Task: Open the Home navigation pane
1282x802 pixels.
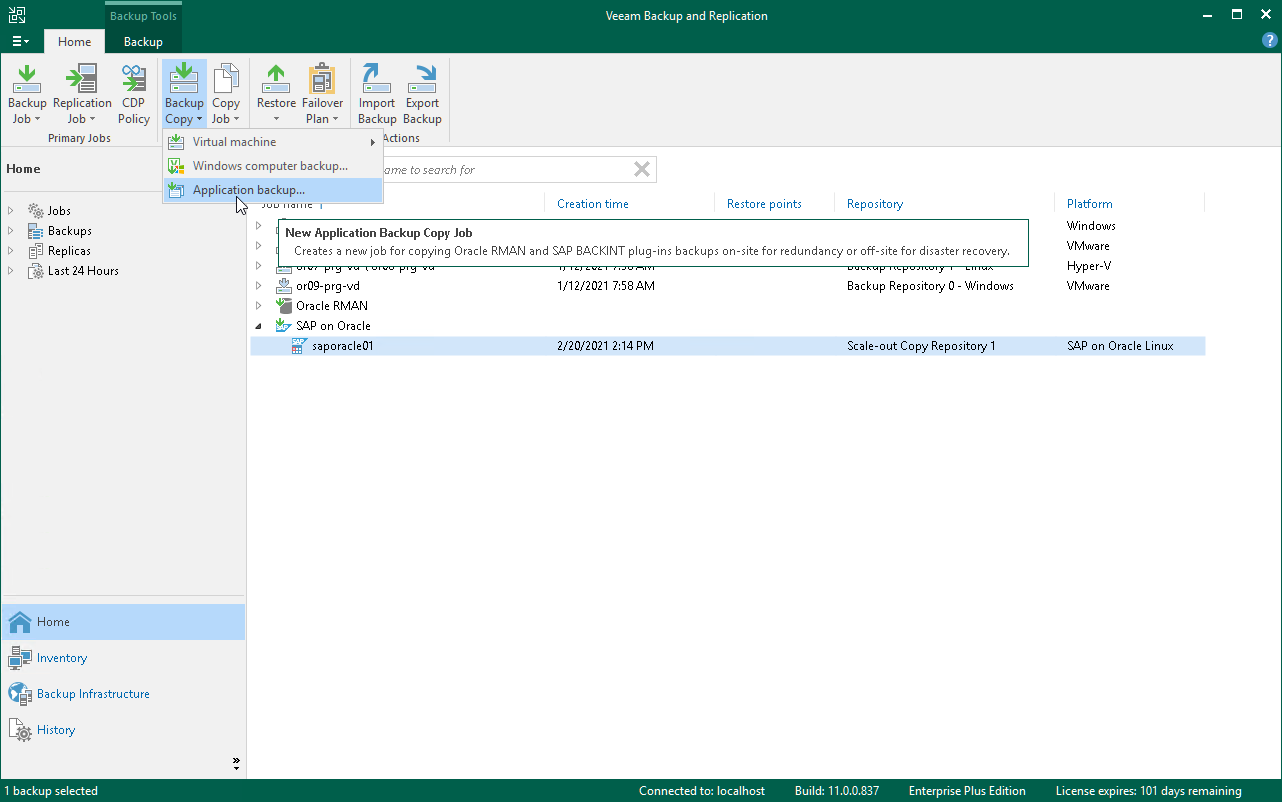Action: pos(123,622)
